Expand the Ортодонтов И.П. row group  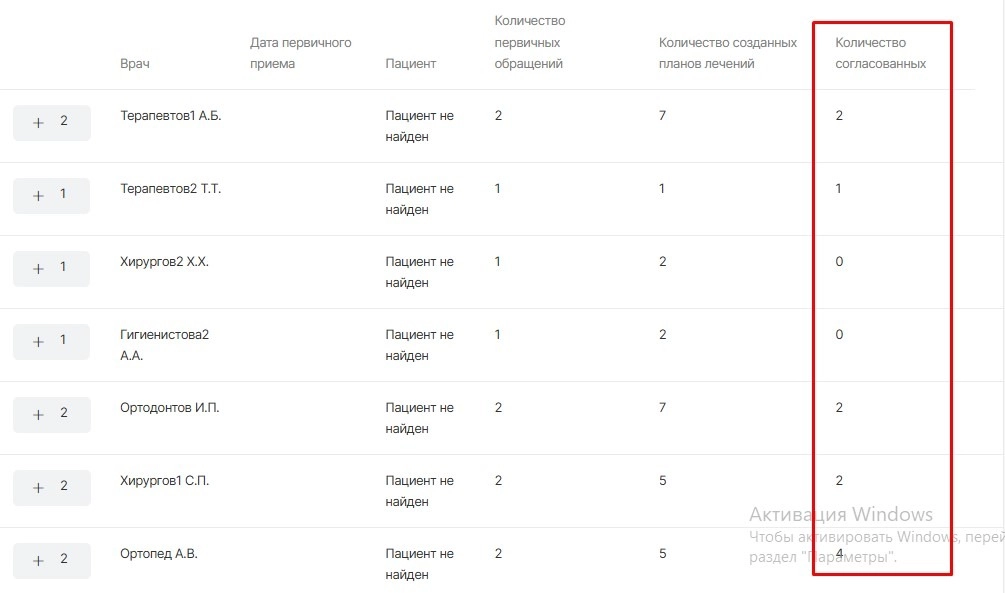coord(39,415)
